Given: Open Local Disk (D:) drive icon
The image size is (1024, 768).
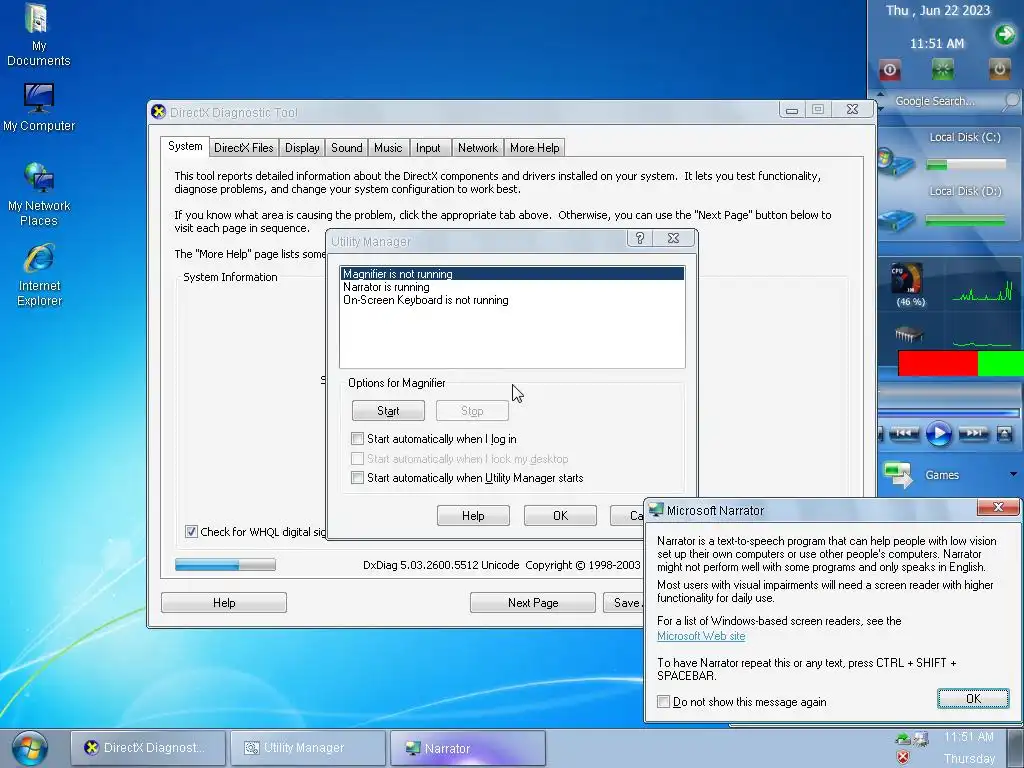Looking at the screenshot, I should click(x=896, y=220).
